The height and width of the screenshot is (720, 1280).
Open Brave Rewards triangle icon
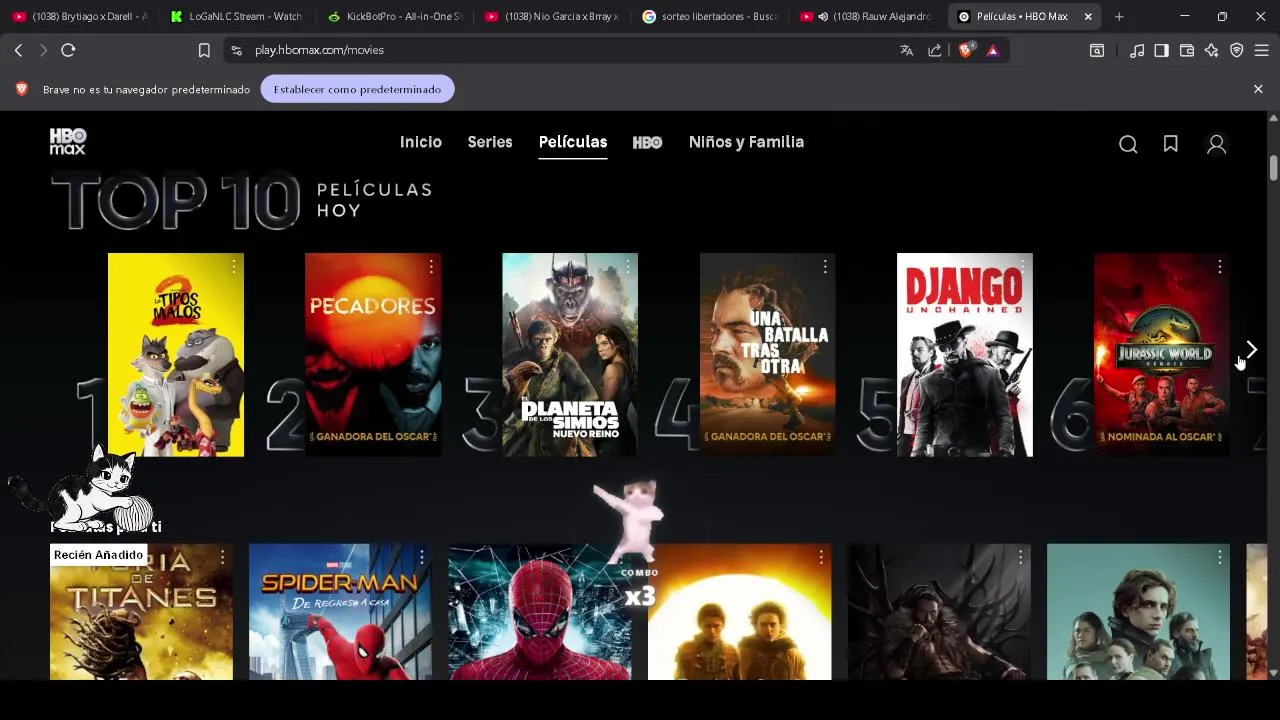coord(992,50)
